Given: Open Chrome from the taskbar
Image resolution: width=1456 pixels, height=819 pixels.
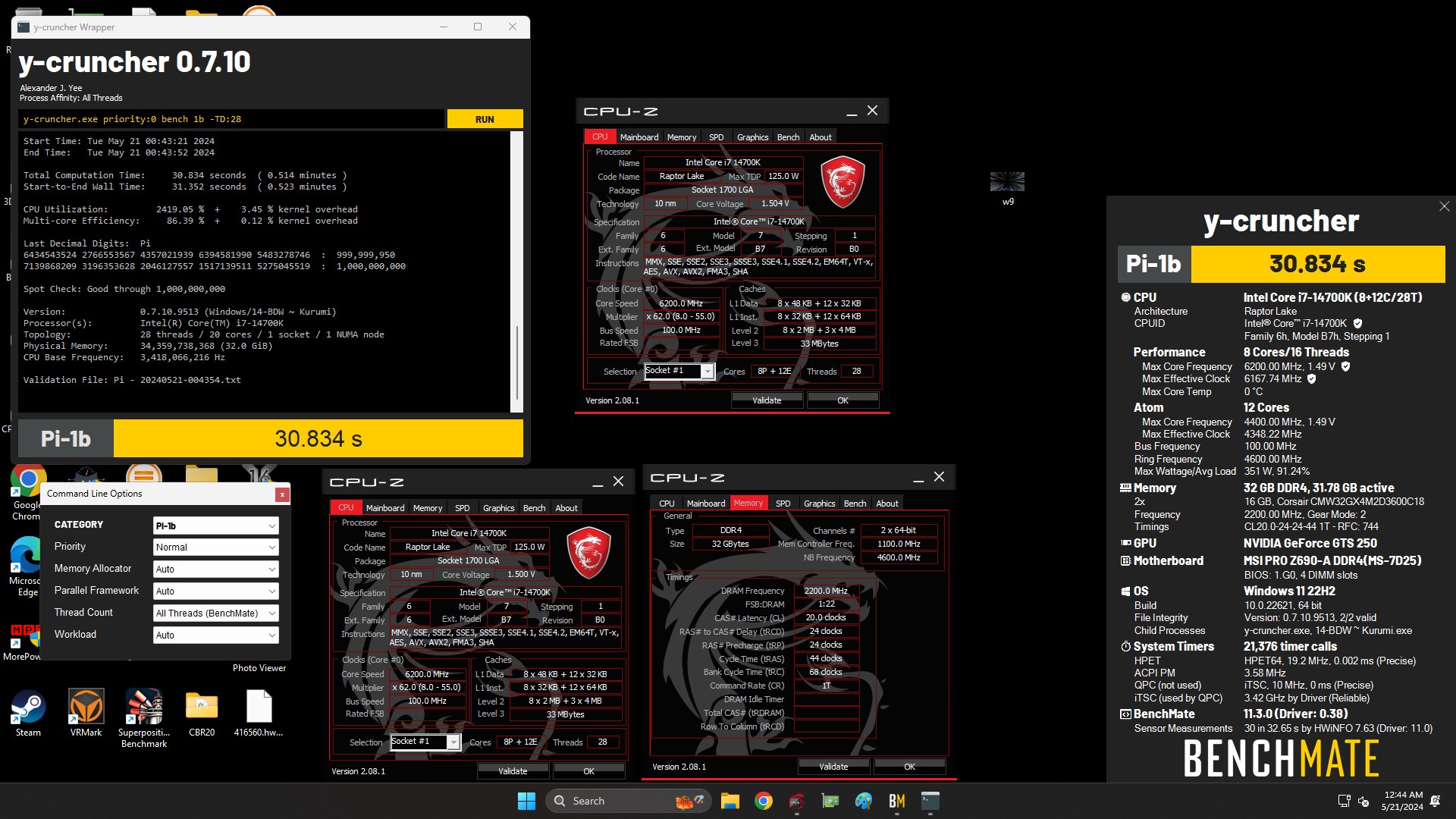Looking at the screenshot, I should 764,801.
